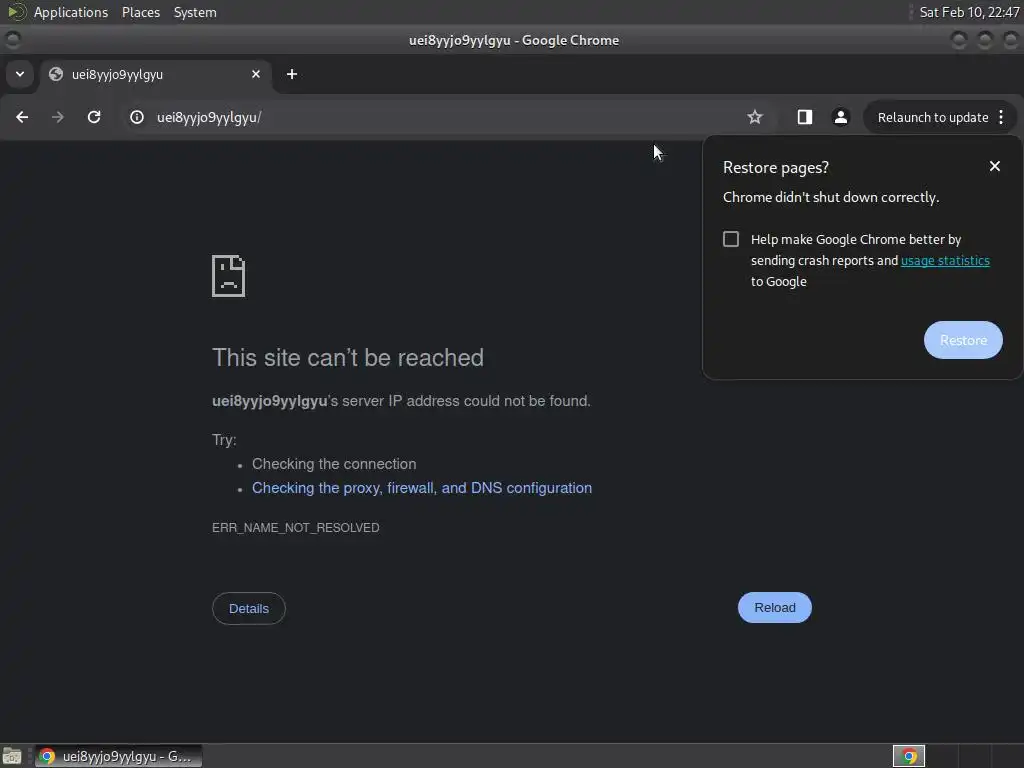Open the usage statistics link

pyautogui.click(x=945, y=261)
